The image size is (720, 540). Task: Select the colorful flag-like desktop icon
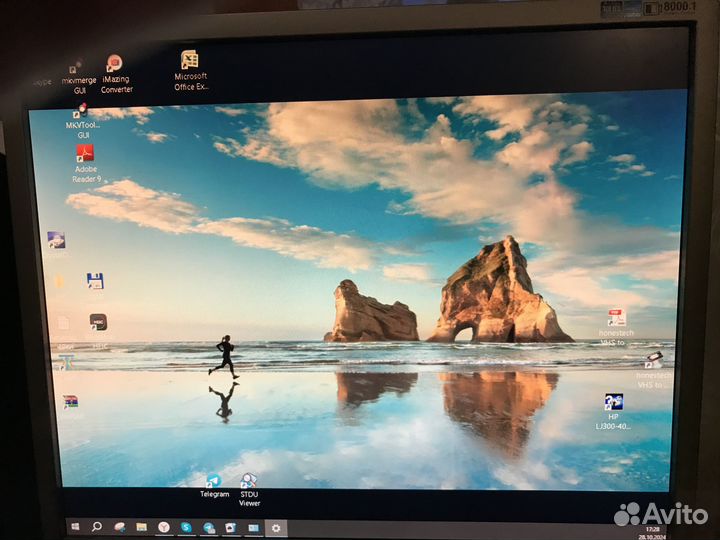pyautogui.click(x=71, y=402)
